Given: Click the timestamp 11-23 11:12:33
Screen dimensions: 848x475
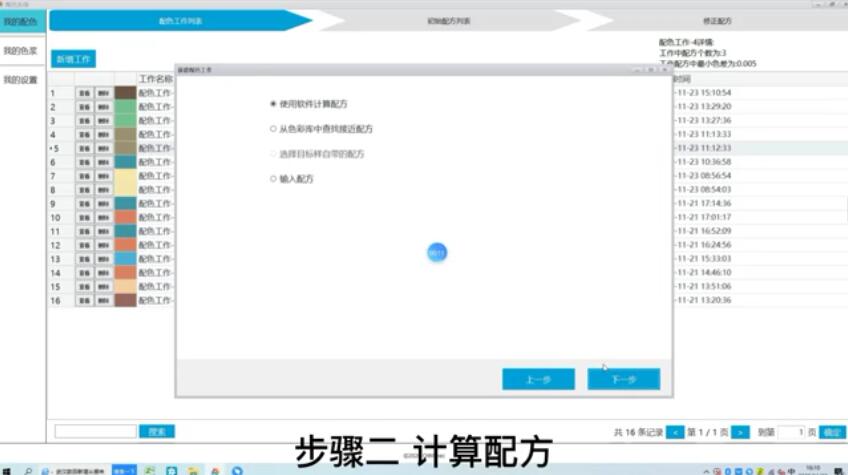Looking at the screenshot, I should pos(704,148).
